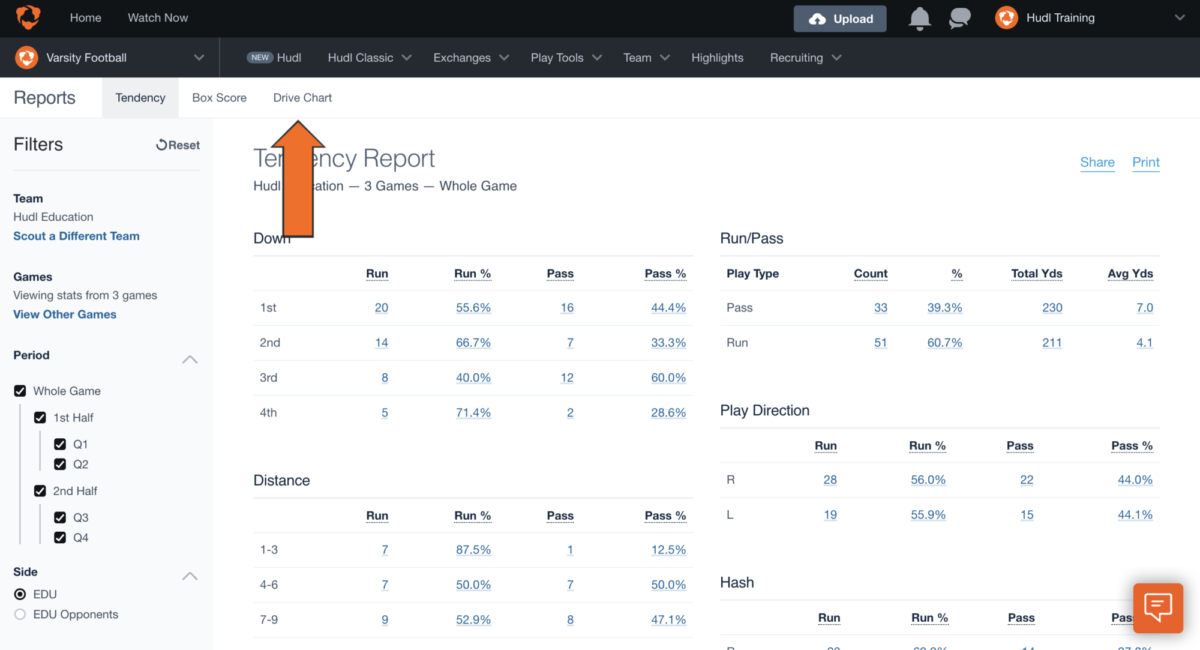The height and width of the screenshot is (650, 1200).
Task: Switch to the Tendency tab
Action: 140,98
